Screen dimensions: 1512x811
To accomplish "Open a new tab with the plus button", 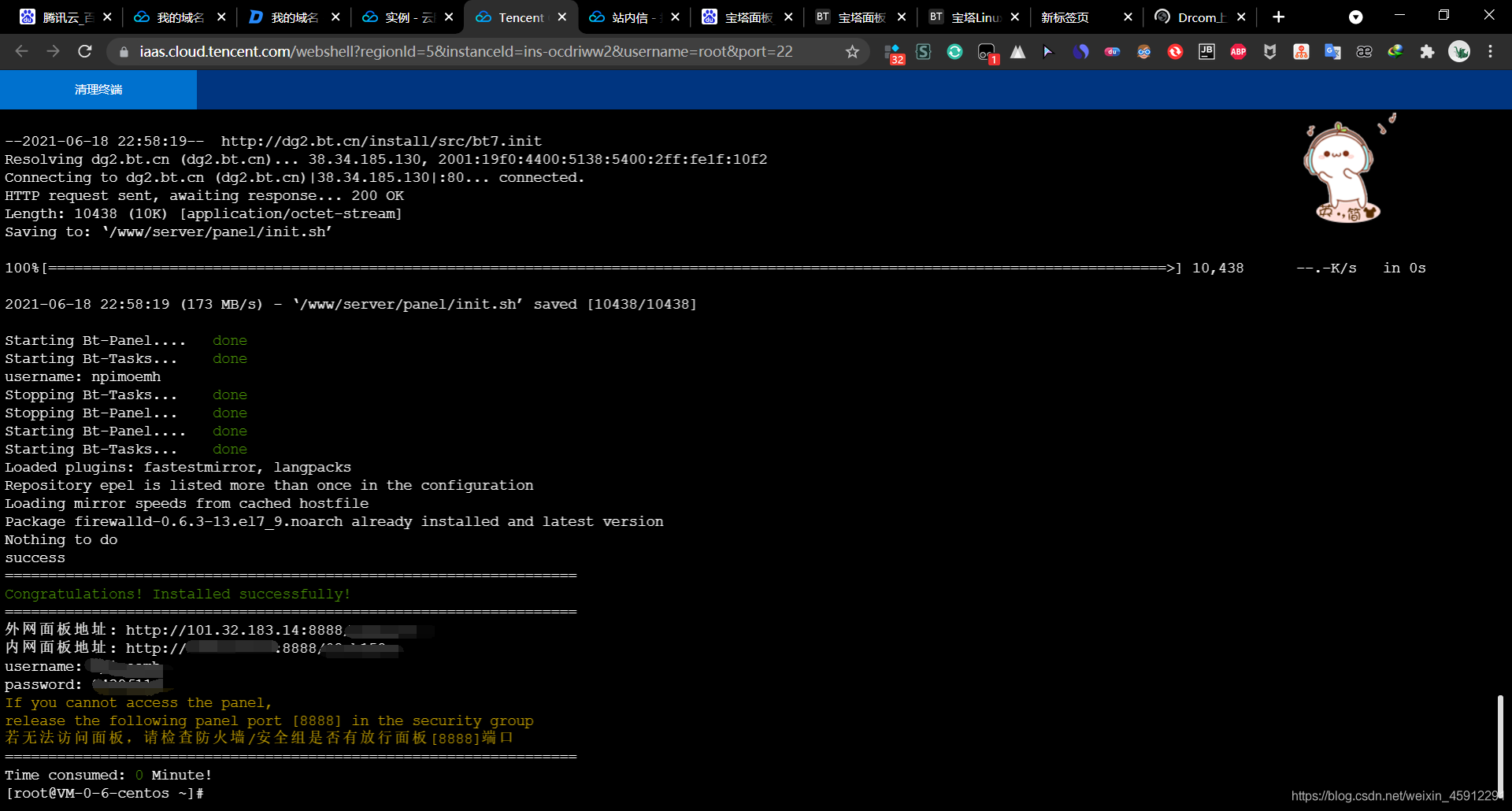I will coord(1278,17).
